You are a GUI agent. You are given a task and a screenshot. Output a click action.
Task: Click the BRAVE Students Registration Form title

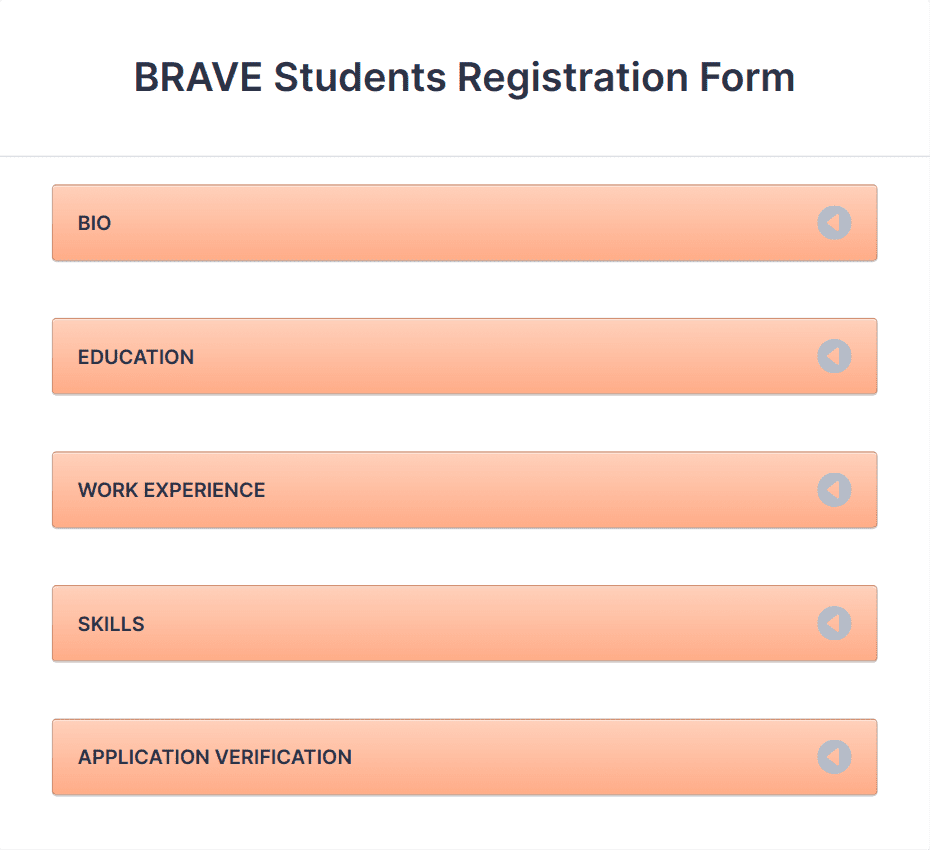click(464, 78)
